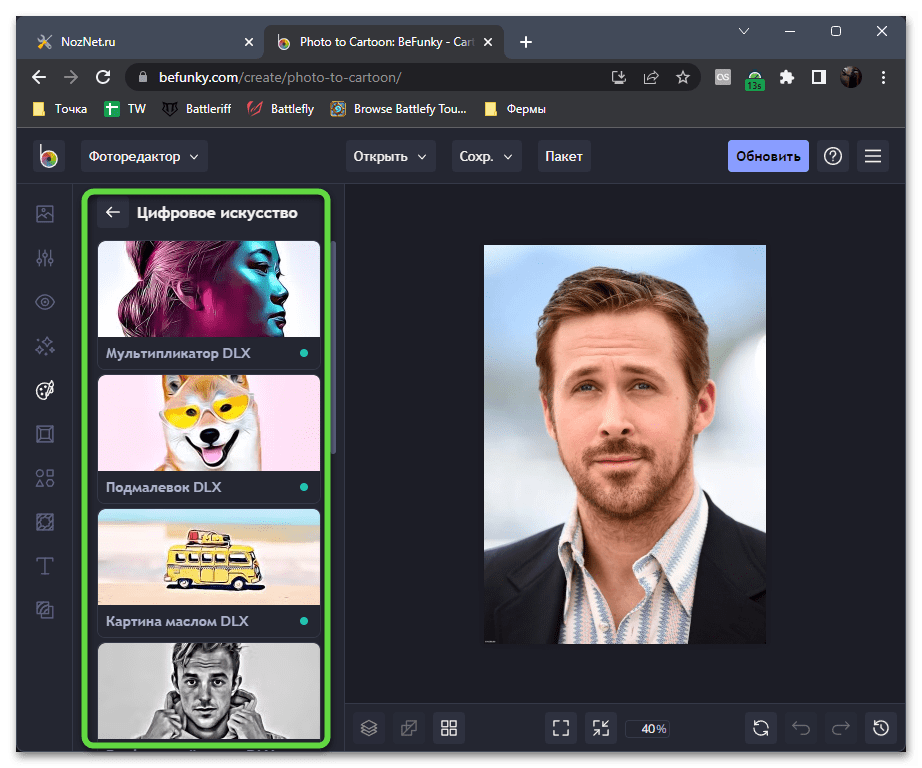Select the Мультипликатор DLX effect thumbnail
922x768 pixels.
point(209,289)
